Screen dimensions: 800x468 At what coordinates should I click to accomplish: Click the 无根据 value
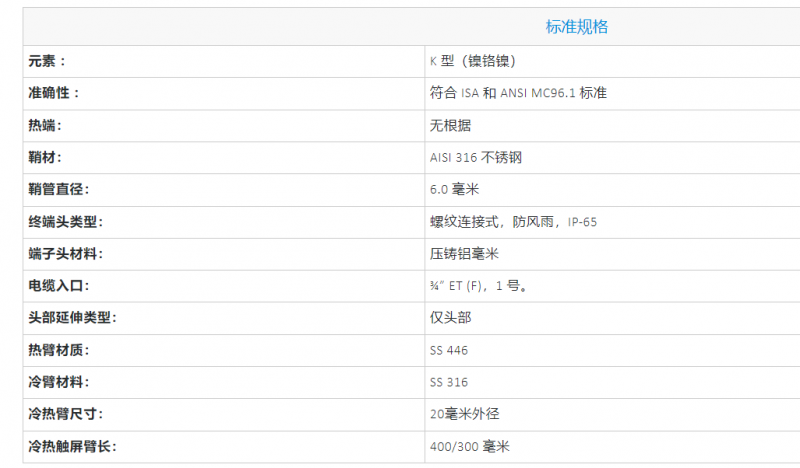451,125
